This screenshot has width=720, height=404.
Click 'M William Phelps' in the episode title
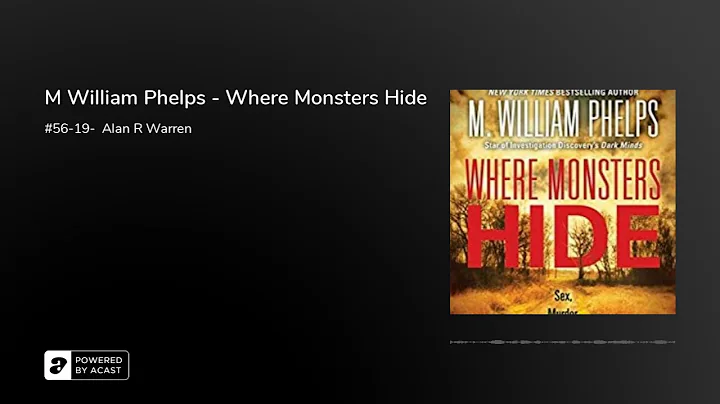(125, 98)
